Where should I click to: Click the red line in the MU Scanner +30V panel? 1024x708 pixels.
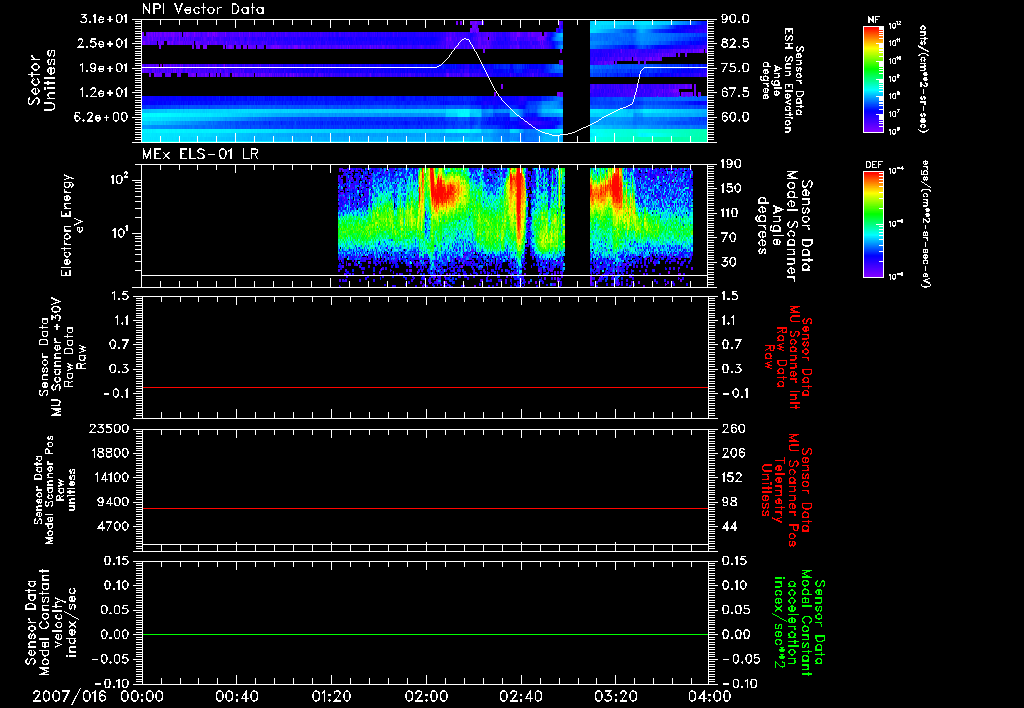424,387
